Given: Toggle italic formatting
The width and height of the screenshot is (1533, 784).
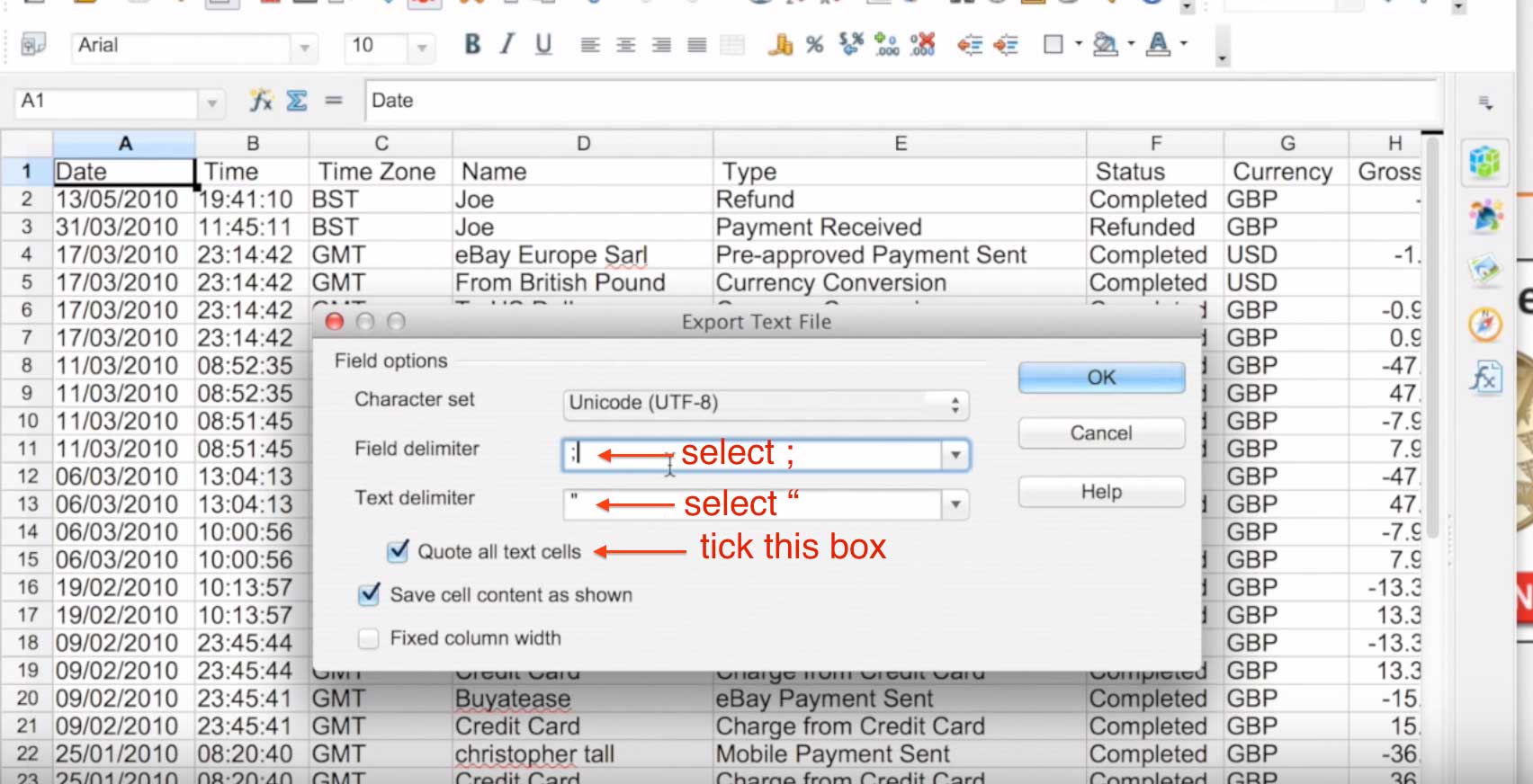Looking at the screenshot, I should (507, 44).
